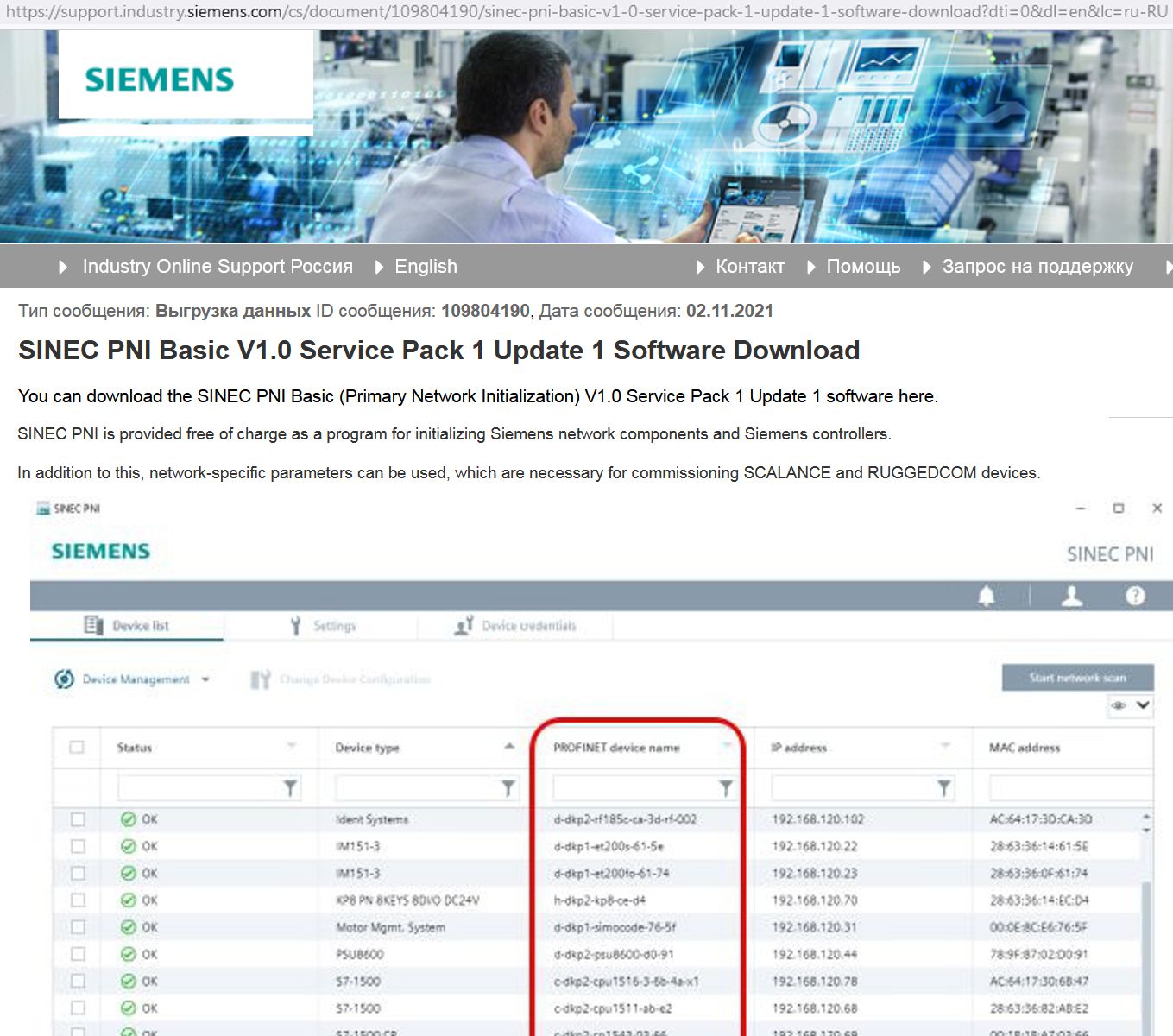Open the English language link
This screenshot has height=1036, width=1173.
(426, 267)
